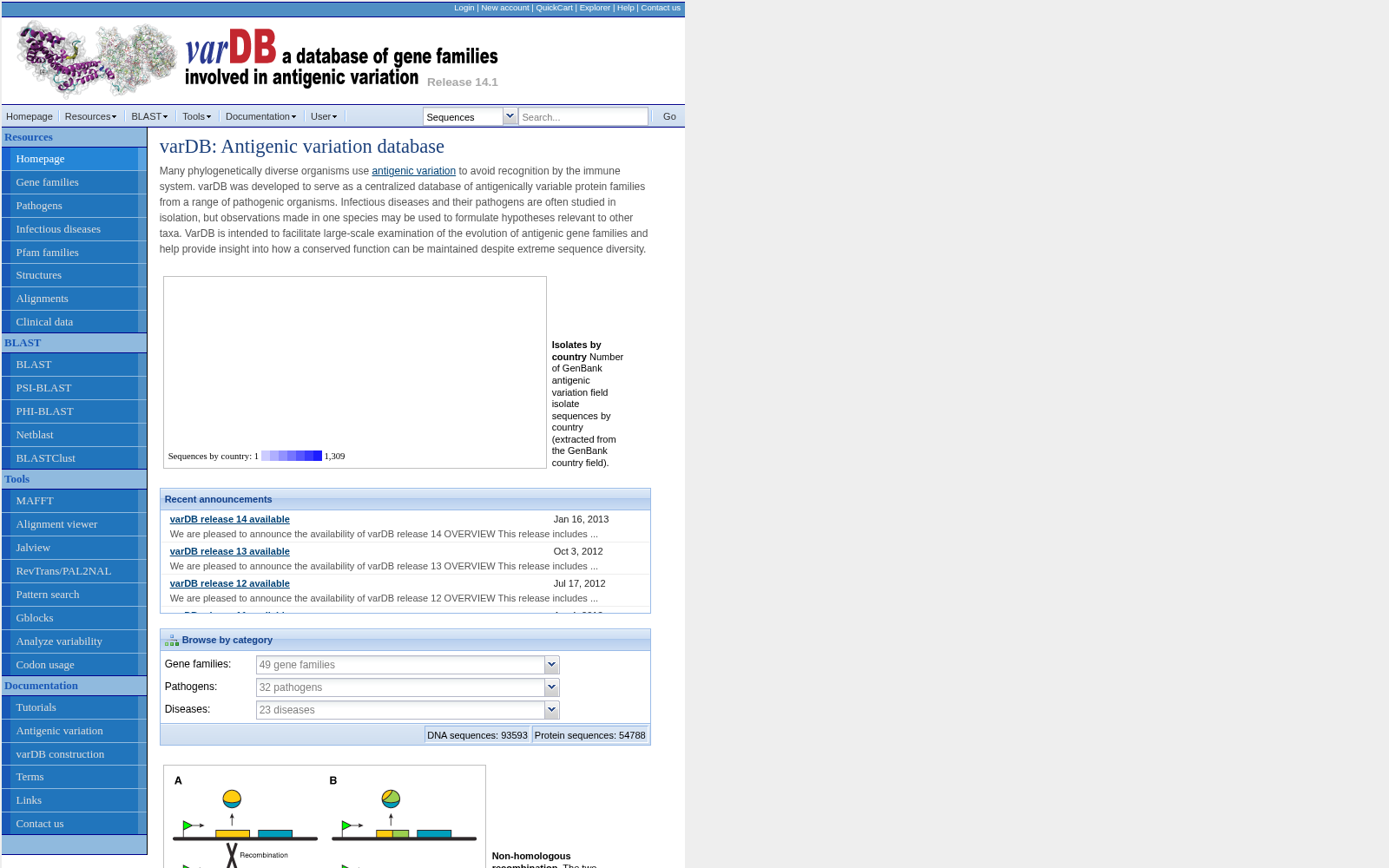Open Analyze variability in sidebar
This screenshot has width=1389, height=868.
click(74, 641)
